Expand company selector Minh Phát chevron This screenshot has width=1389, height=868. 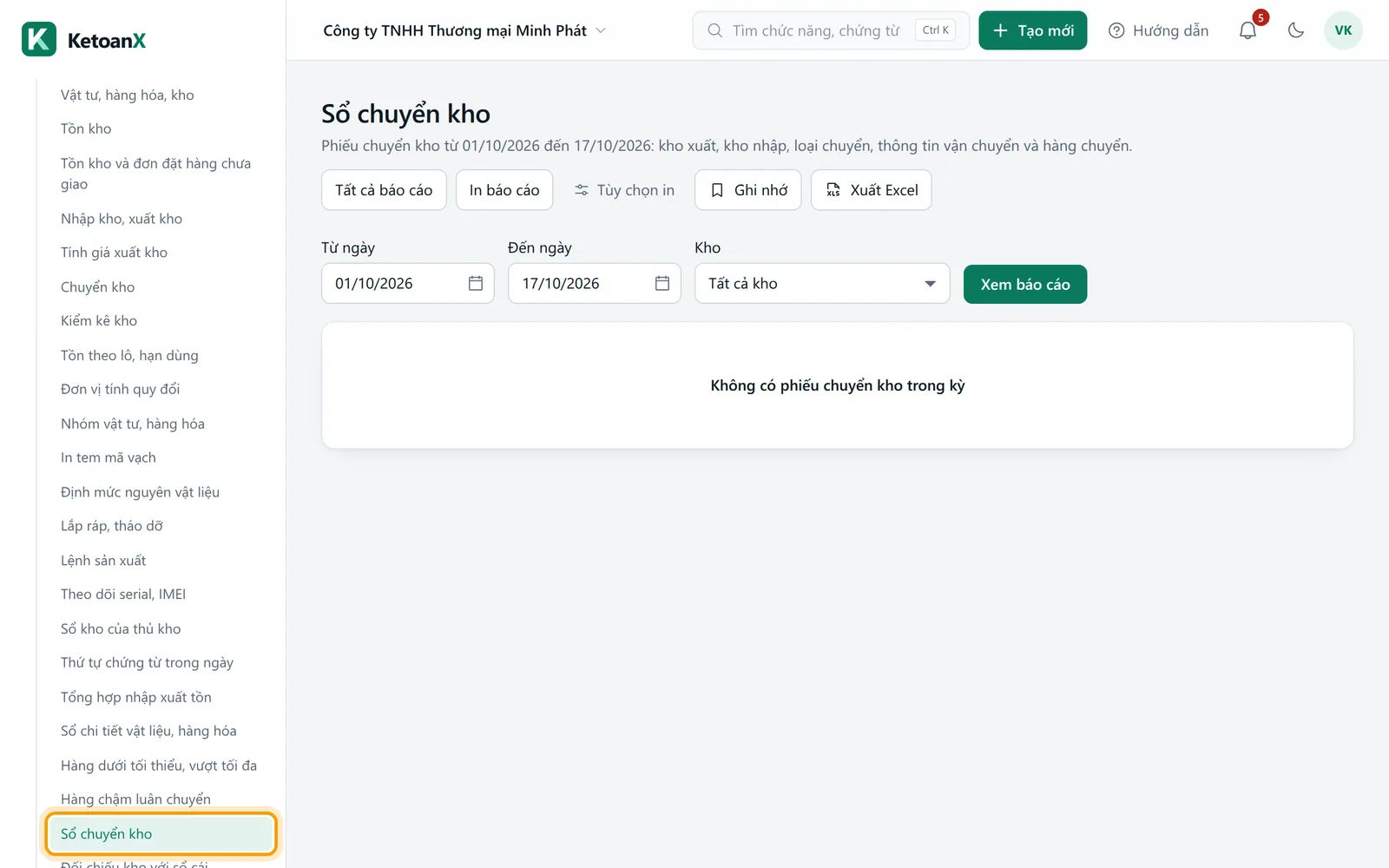pyautogui.click(x=601, y=30)
